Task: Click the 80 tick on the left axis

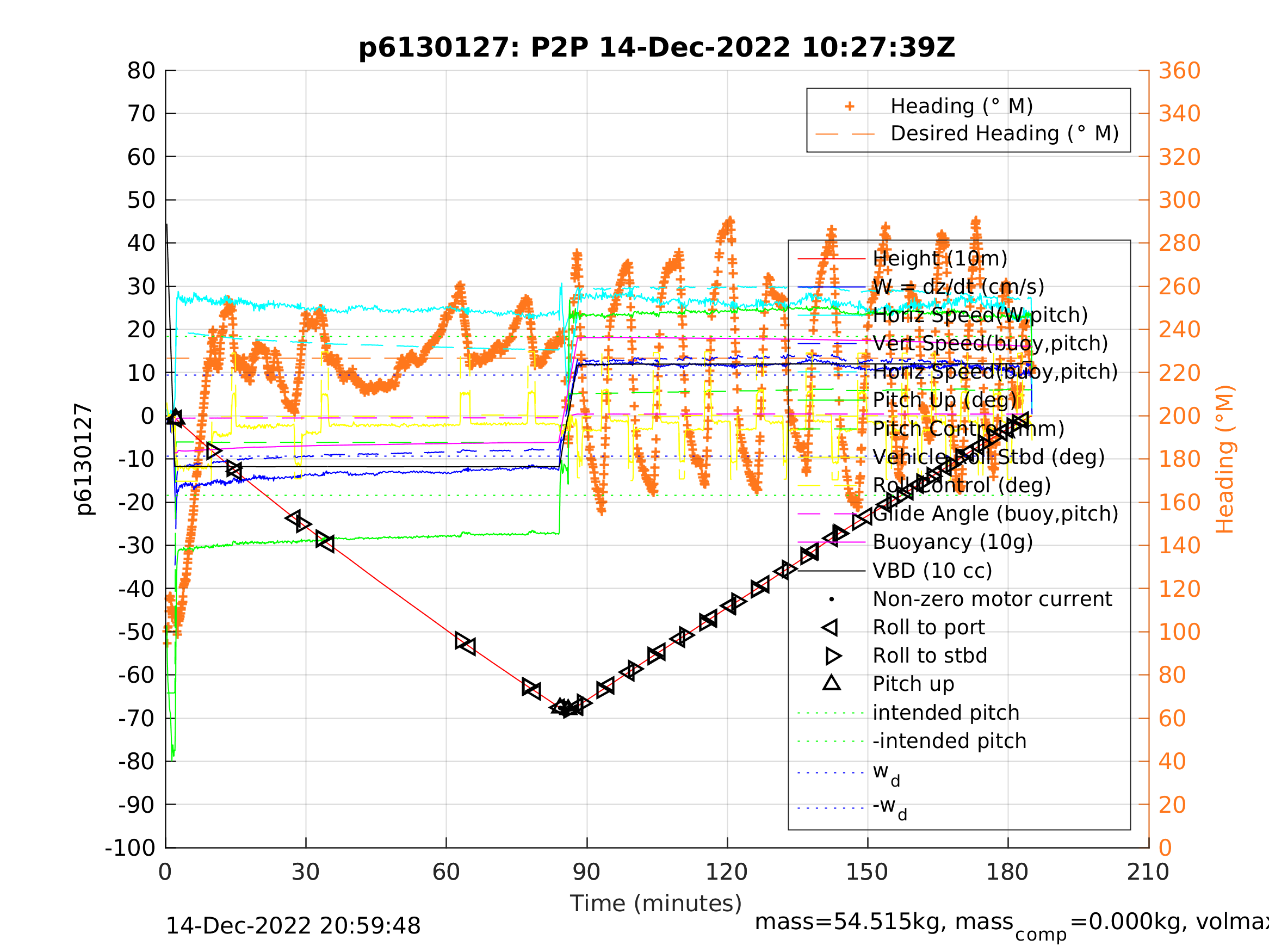Action: 141,71
